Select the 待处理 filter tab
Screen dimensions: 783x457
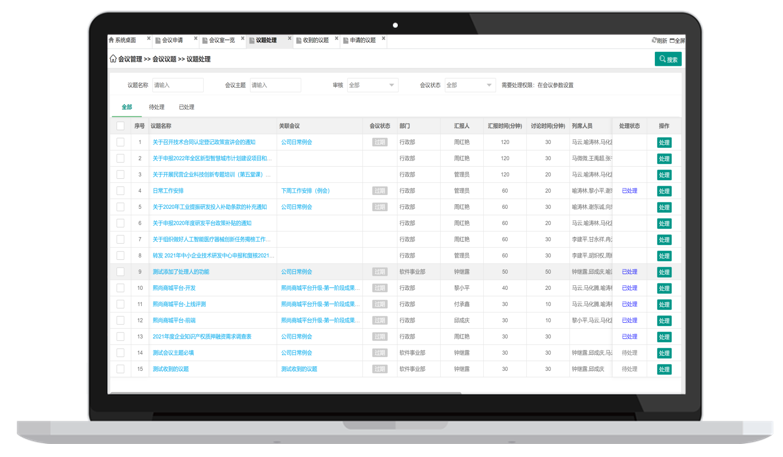156,107
